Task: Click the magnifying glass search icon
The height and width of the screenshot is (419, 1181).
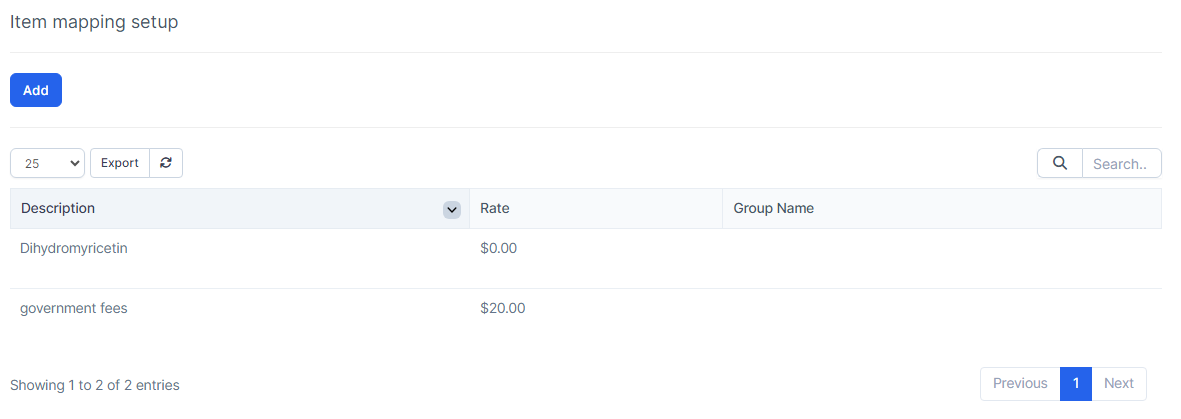Action: point(1060,163)
